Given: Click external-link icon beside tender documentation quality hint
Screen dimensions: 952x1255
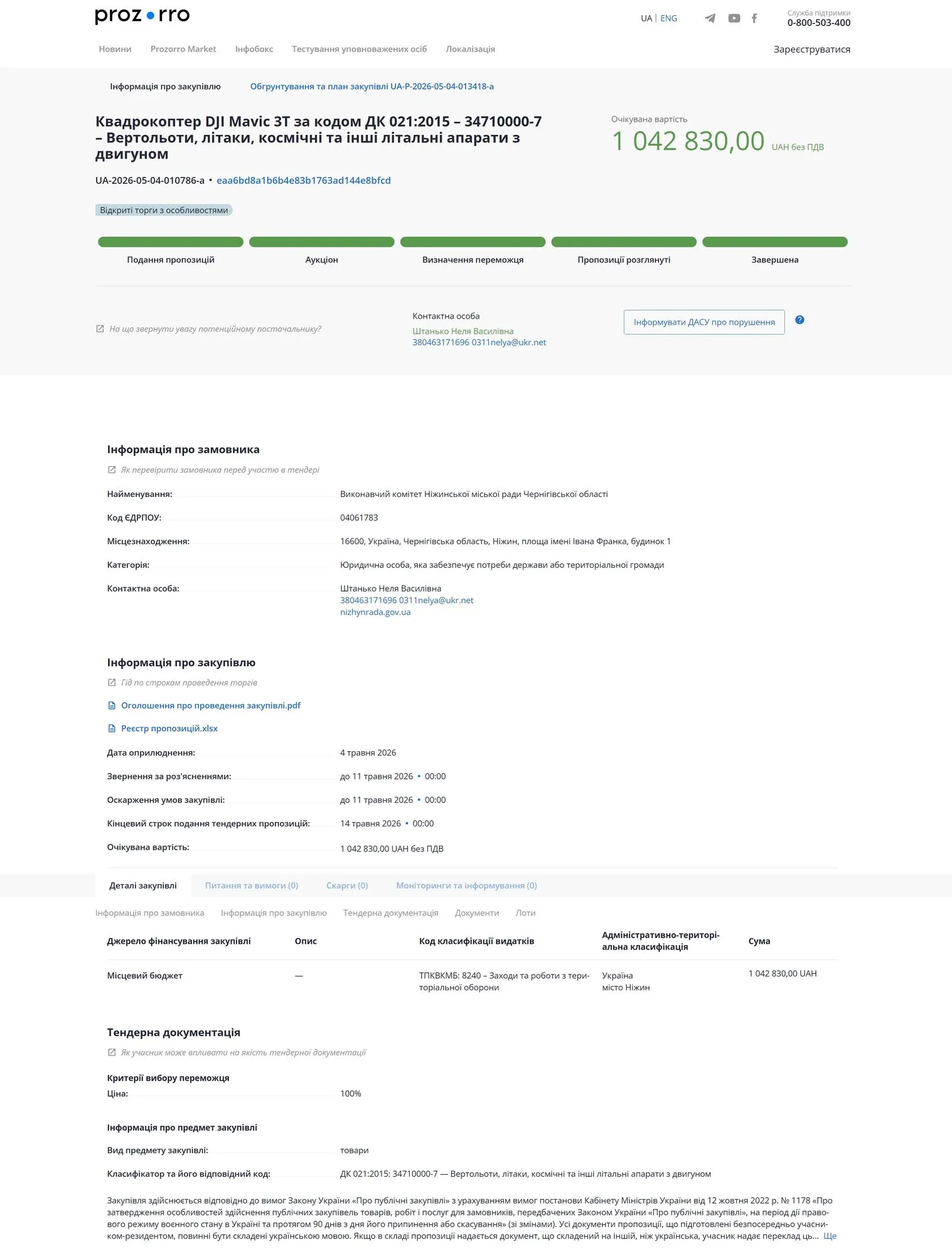Looking at the screenshot, I should click(x=112, y=1052).
